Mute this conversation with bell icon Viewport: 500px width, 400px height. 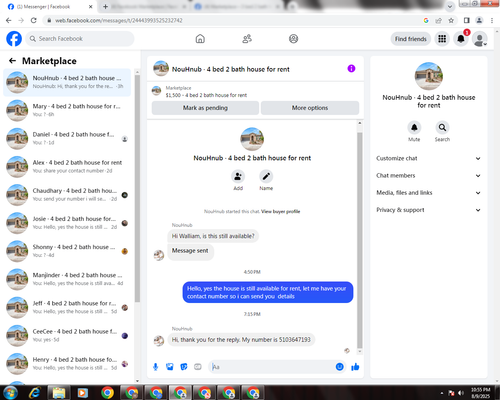pyautogui.click(x=414, y=127)
